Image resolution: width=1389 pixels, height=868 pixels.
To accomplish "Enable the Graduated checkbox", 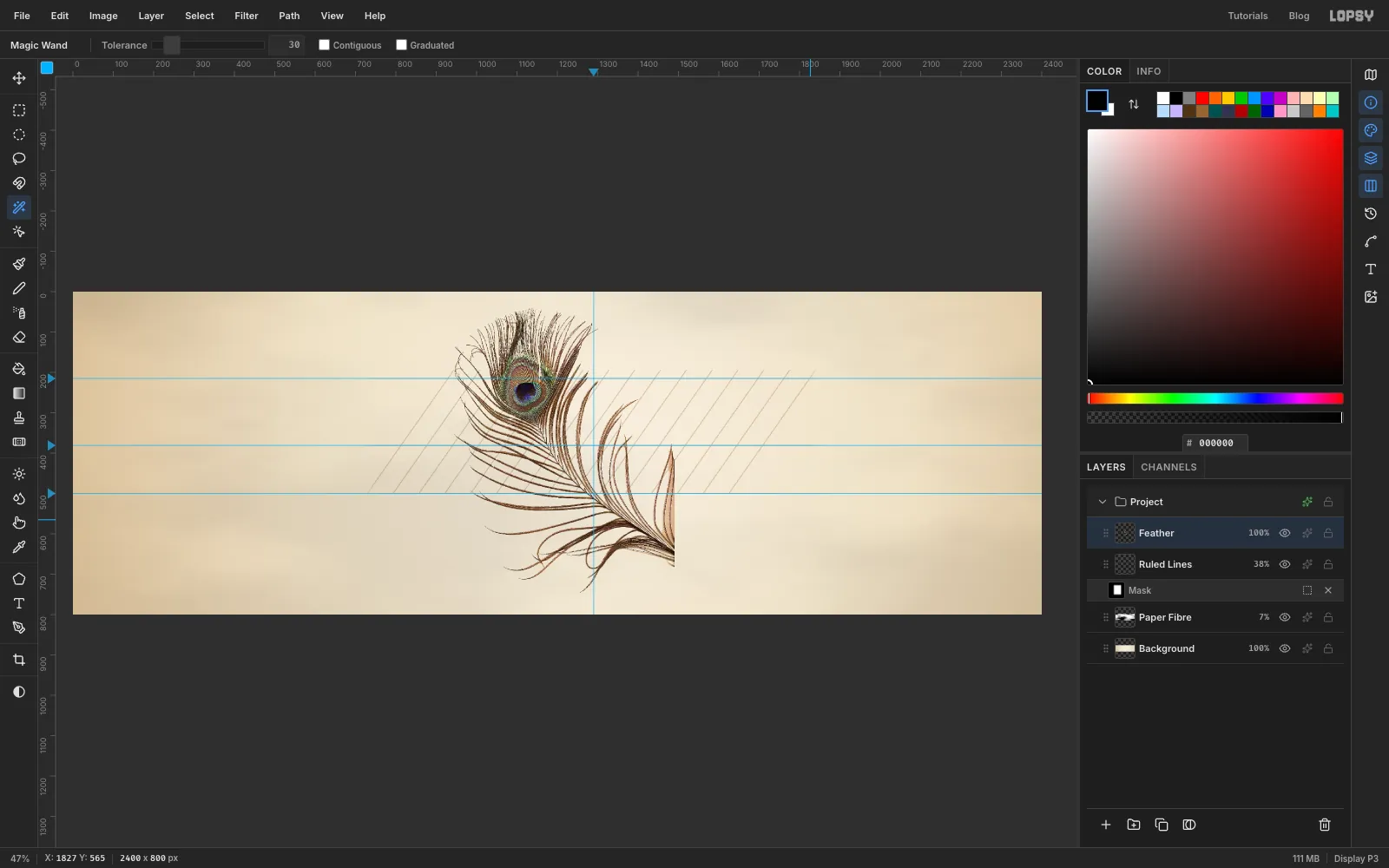I will [x=401, y=45].
